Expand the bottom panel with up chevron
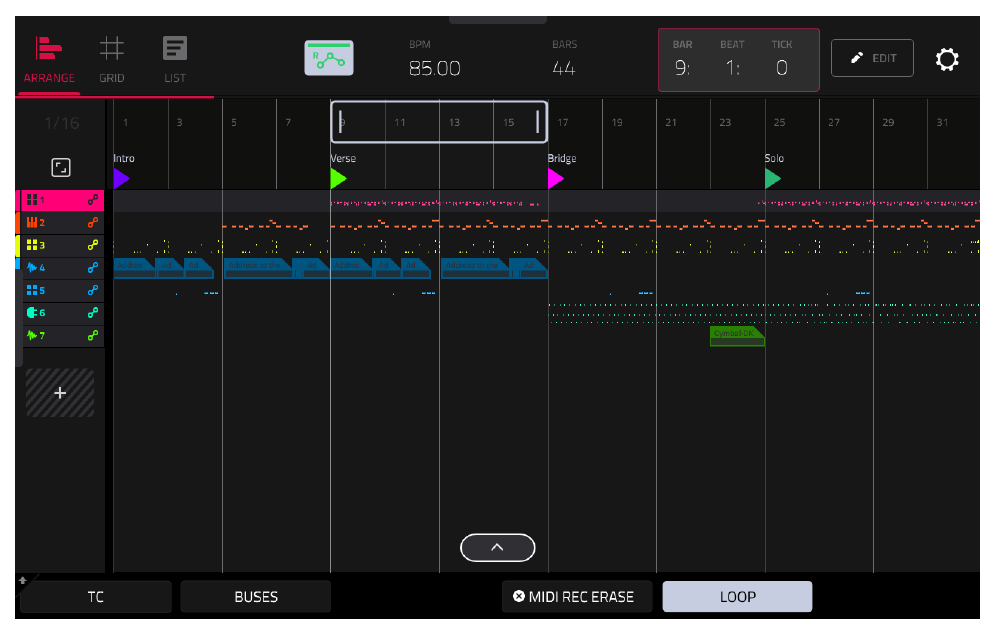The image size is (996, 636). [x=497, y=547]
